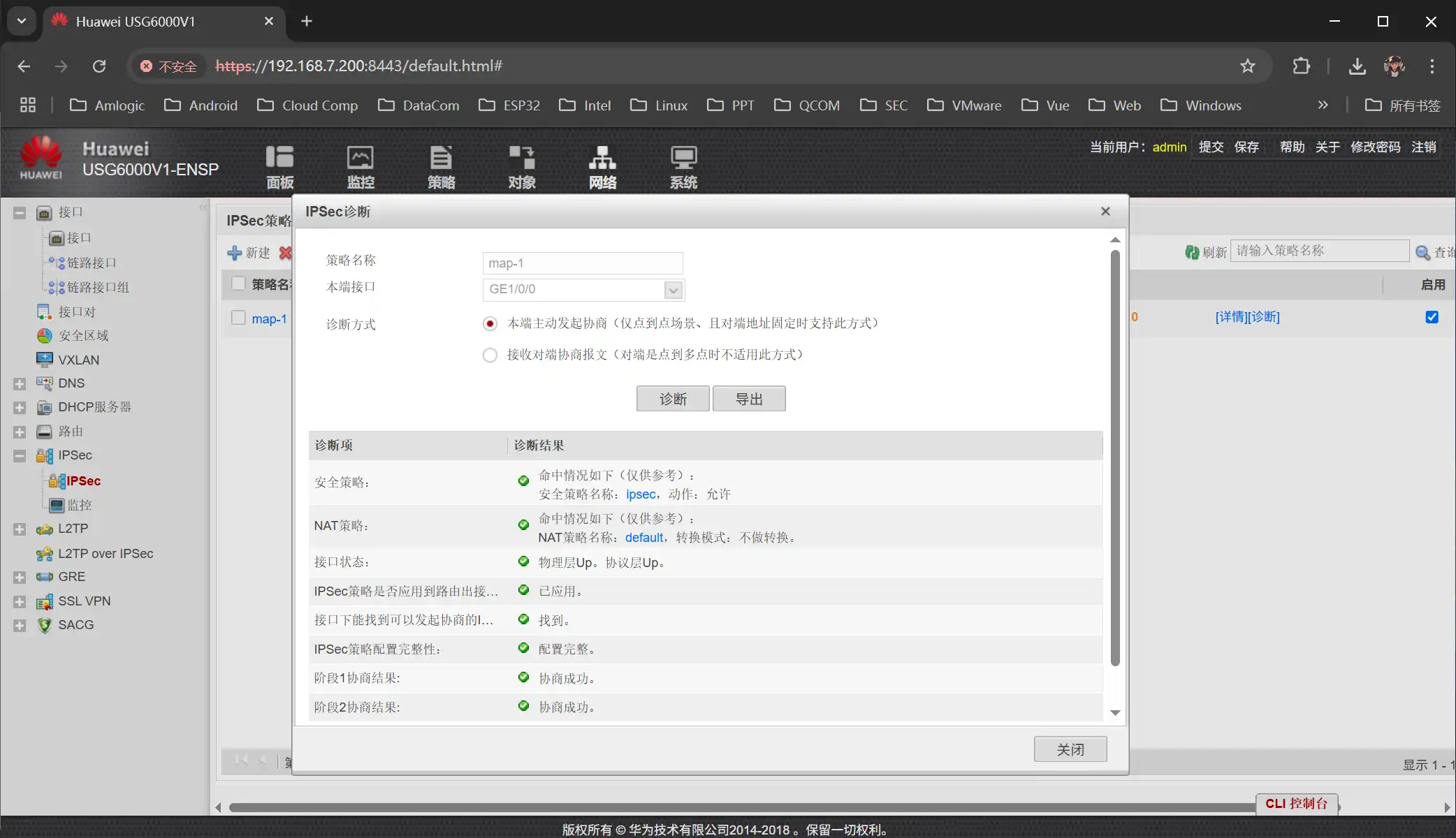Screen dimensions: 1456x838
Task: Select L2TP over IPSec menu item
Action: click(105, 554)
